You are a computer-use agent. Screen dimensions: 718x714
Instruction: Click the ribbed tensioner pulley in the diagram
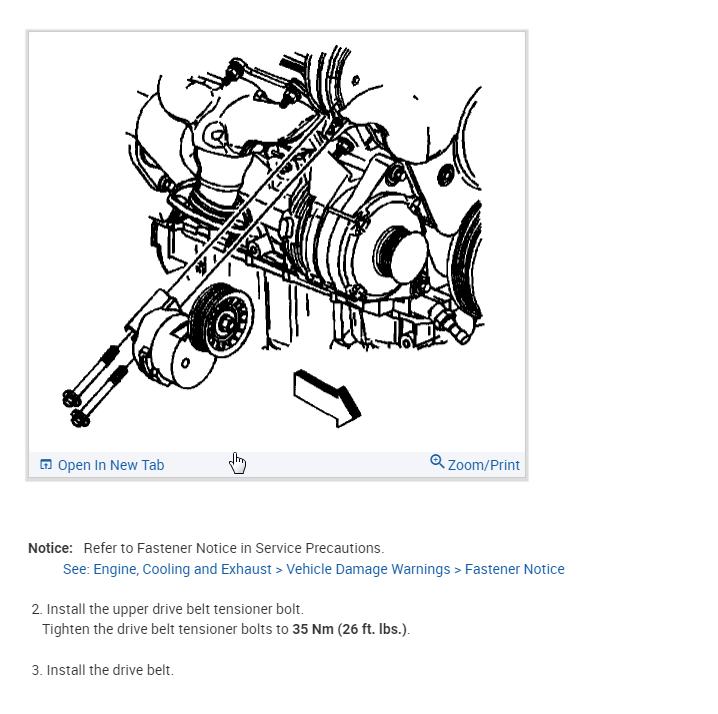pyautogui.click(x=221, y=321)
